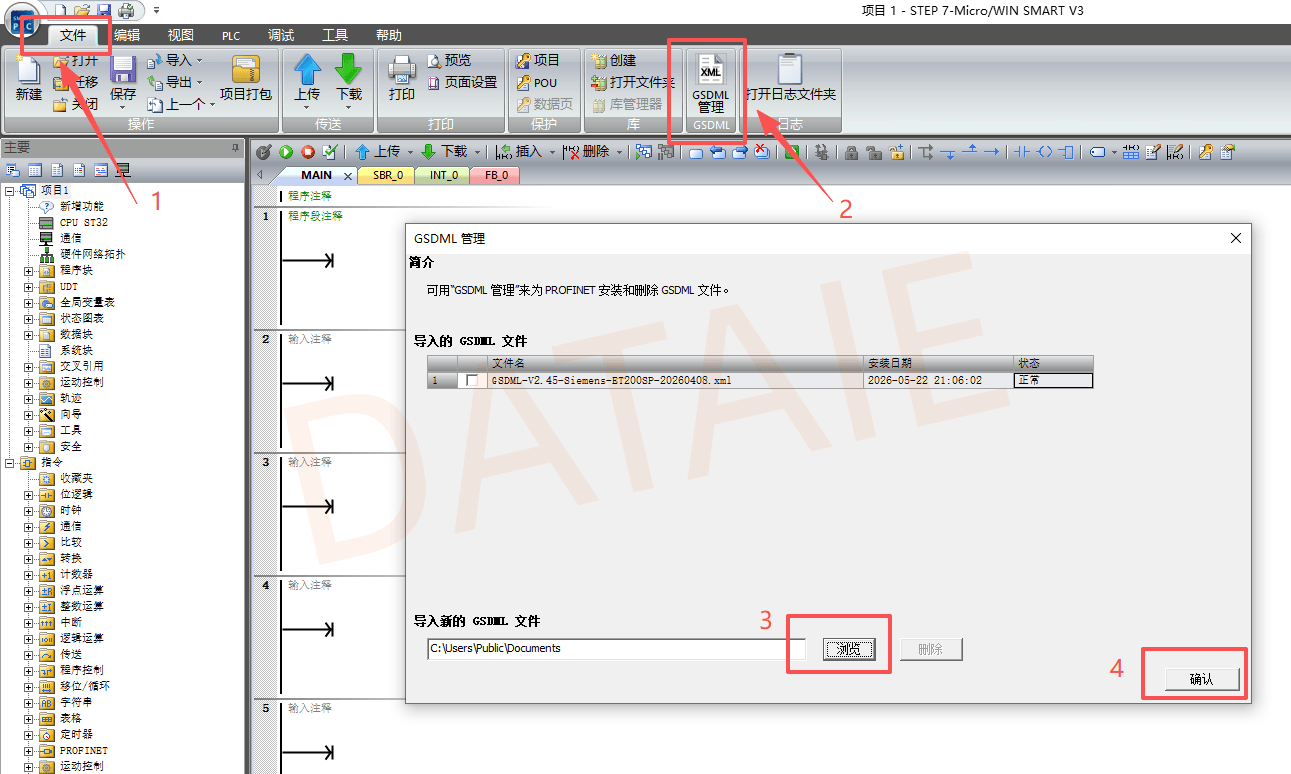Image resolution: width=1291 pixels, height=774 pixels.
Task: Select INT_0 editor tab
Action: (x=444, y=175)
